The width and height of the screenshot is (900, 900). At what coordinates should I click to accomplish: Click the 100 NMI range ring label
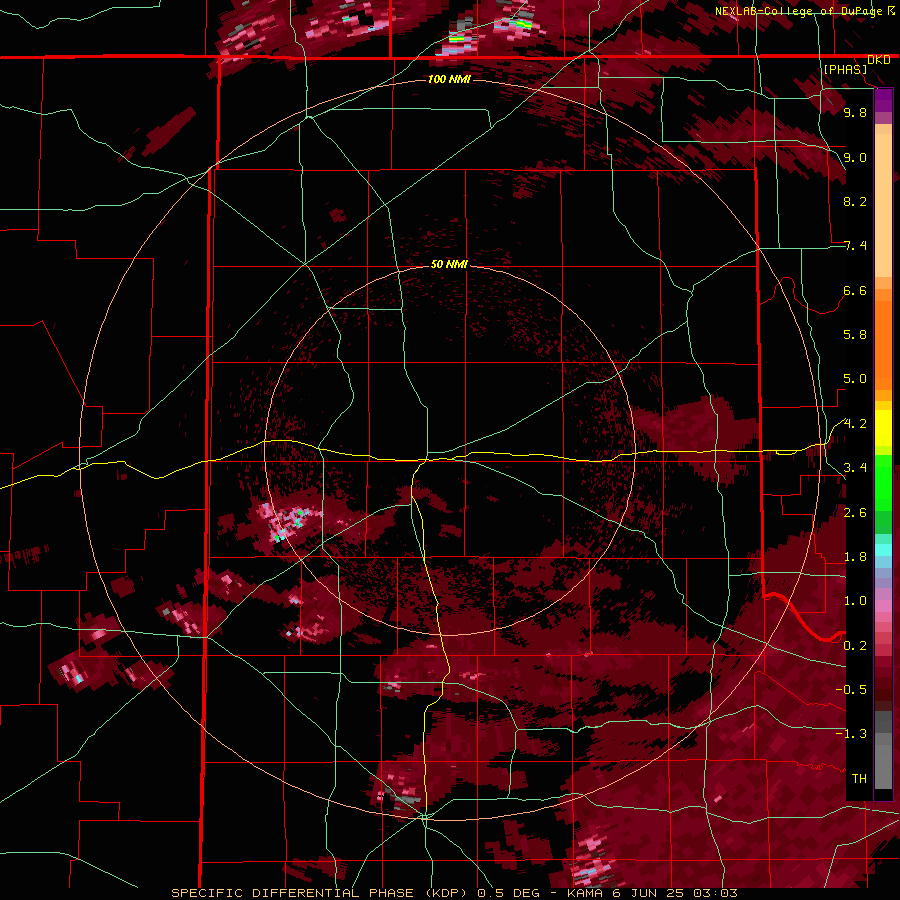[449, 79]
